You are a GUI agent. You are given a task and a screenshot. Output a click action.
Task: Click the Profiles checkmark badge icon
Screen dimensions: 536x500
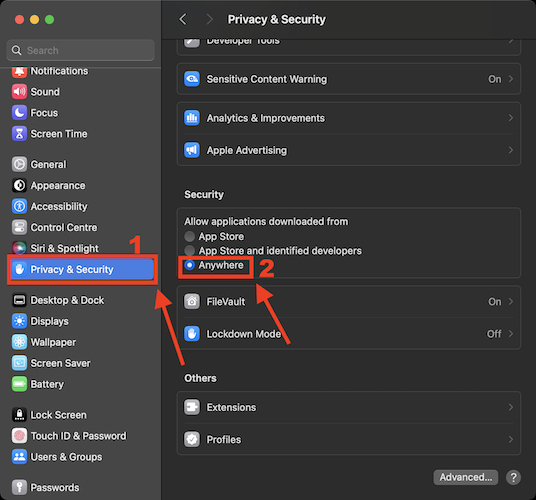click(192, 439)
